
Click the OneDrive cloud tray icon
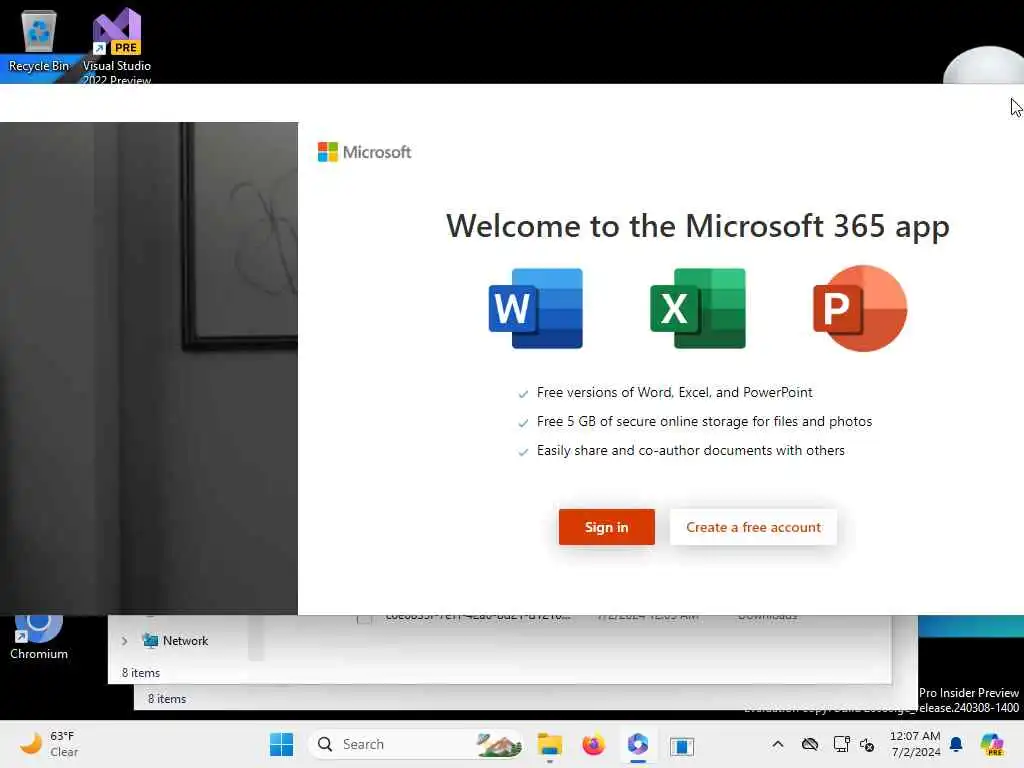(x=810, y=744)
